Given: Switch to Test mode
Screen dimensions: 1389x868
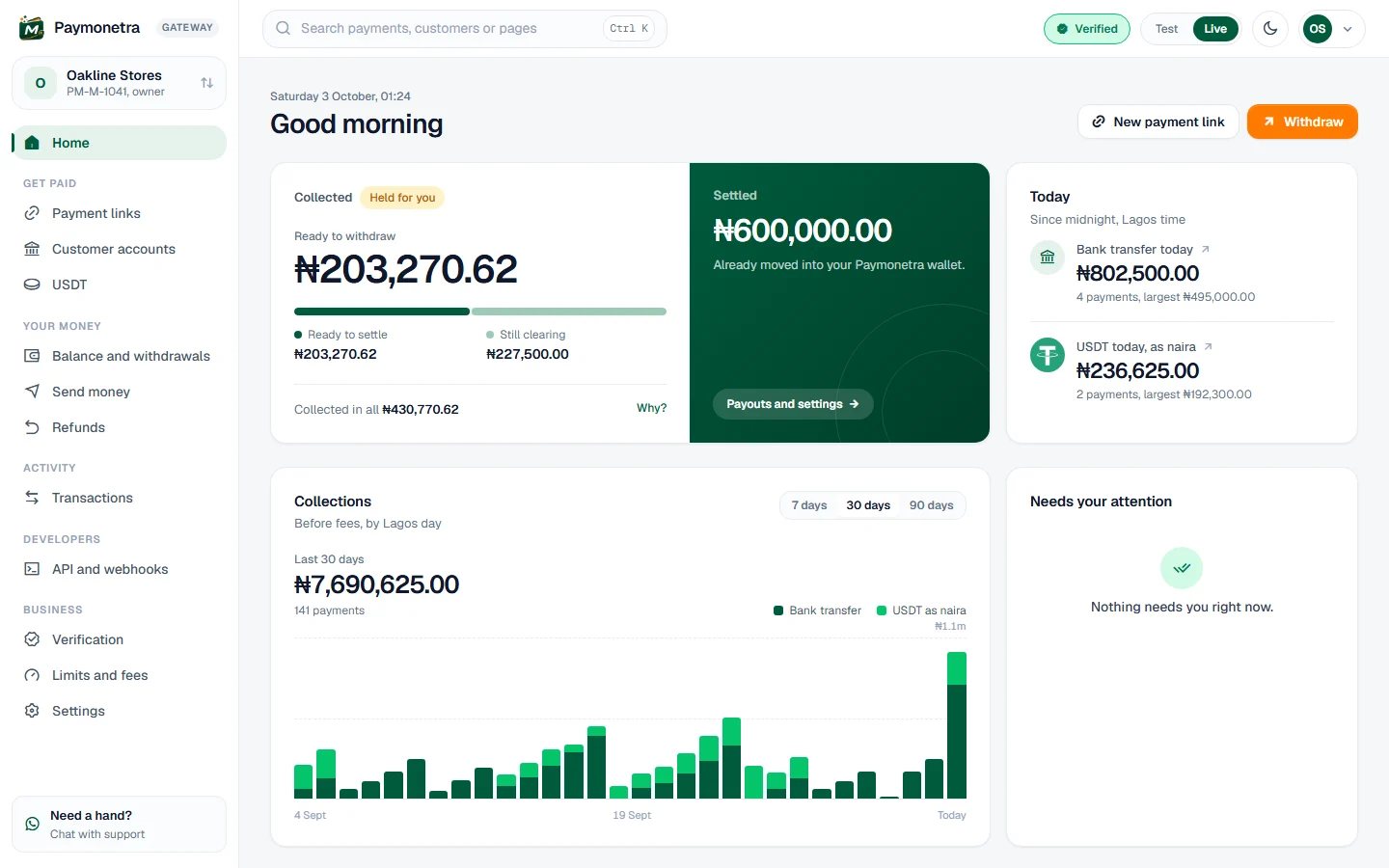Looking at the screenshot, I should [x=1166, y=29].
